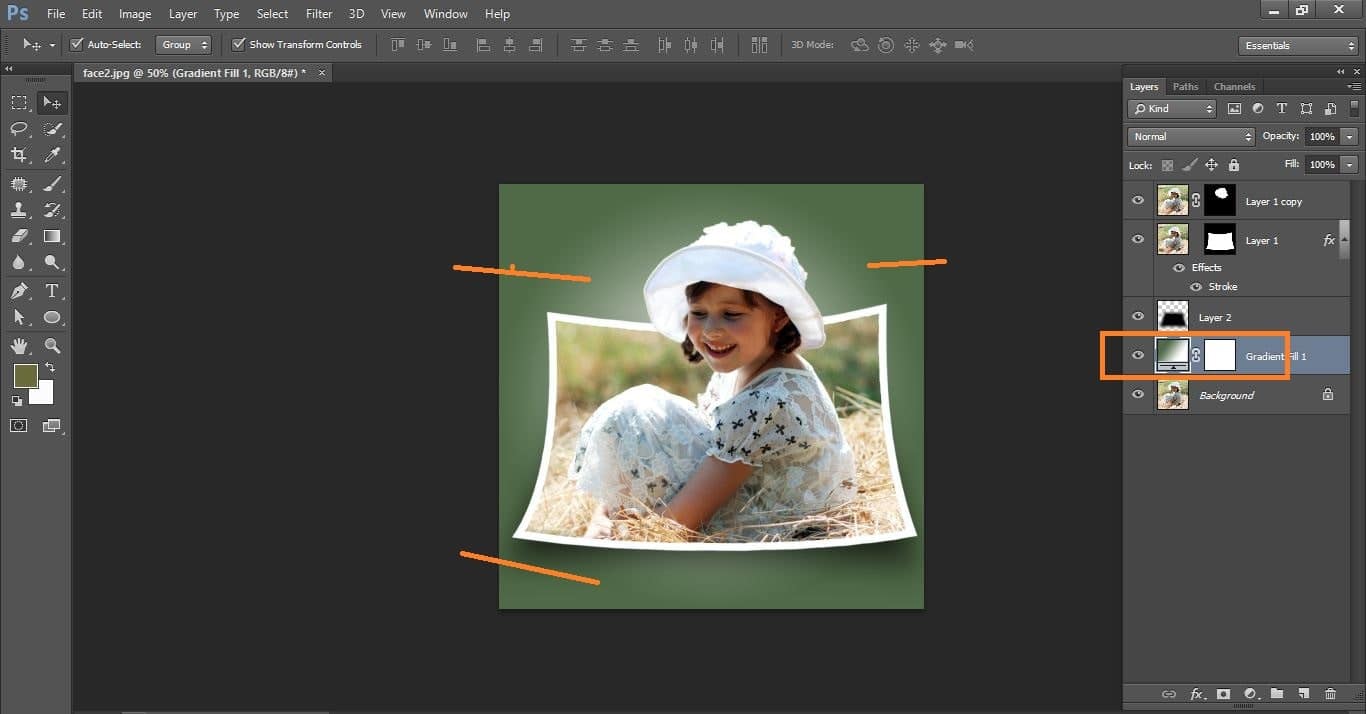Viewport: 1366px width, 714px height.
Task: Click the Gradient Fill 1 layer mask thumbnail
Action: tap(1220, 356)
